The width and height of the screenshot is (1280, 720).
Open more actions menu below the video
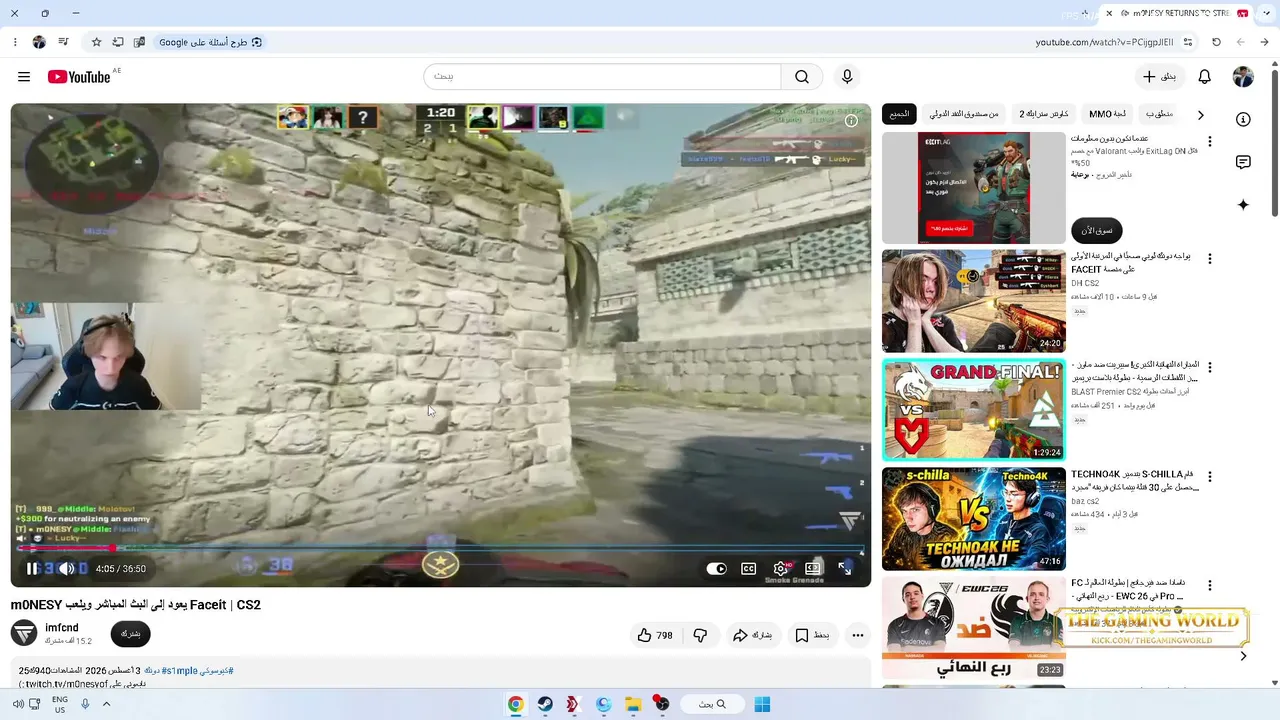point(858,635)
